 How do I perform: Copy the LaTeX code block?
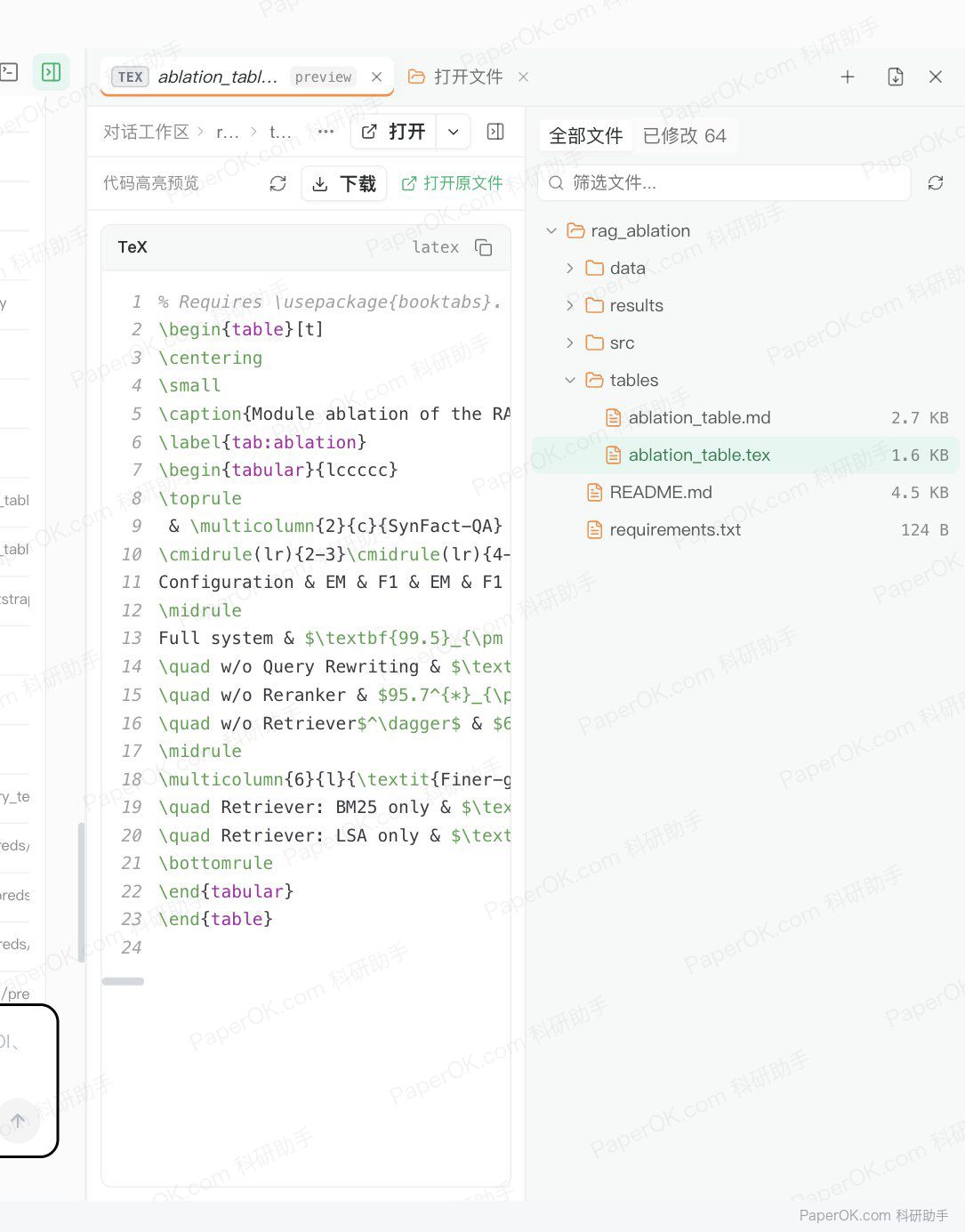pos(484,247)
